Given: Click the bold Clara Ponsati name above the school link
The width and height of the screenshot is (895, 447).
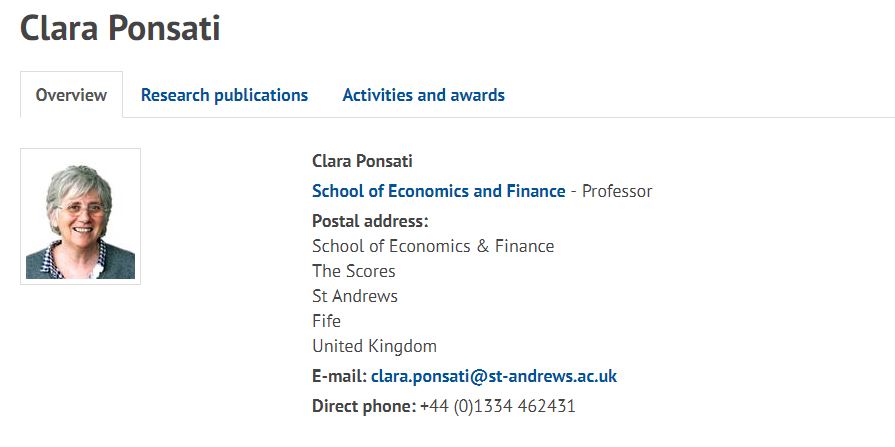Looking at the screenshot, I should (x=362, y=161).
